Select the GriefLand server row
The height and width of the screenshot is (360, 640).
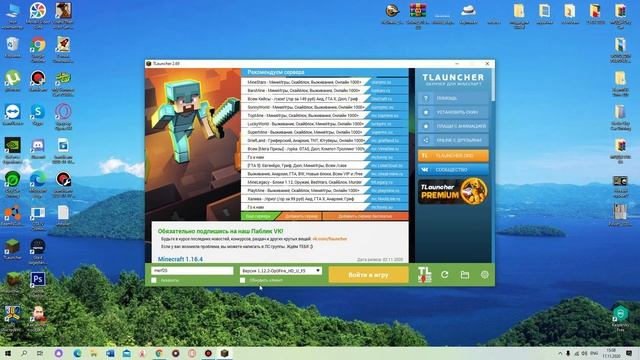[325, 140]
